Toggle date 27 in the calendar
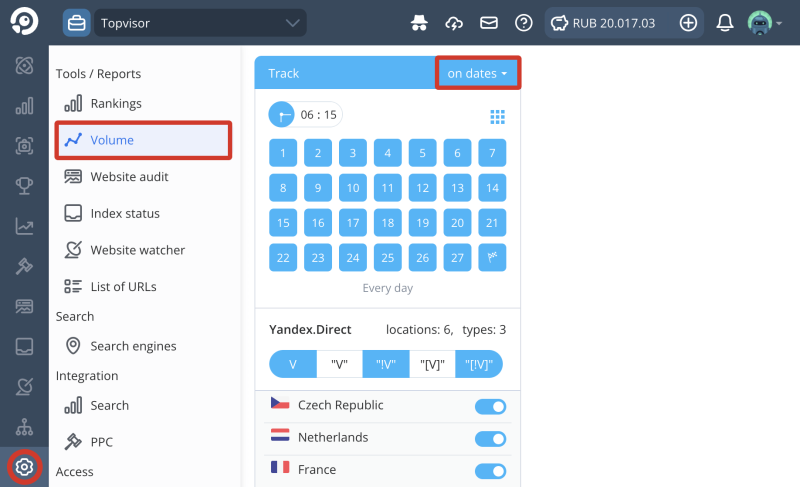 point(457,258)
